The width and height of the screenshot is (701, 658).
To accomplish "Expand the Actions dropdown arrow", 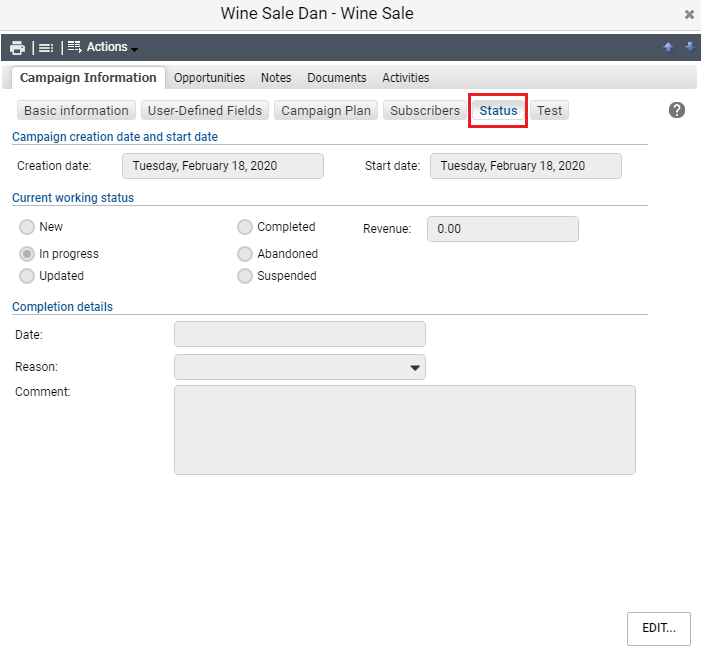I will 135,49.
